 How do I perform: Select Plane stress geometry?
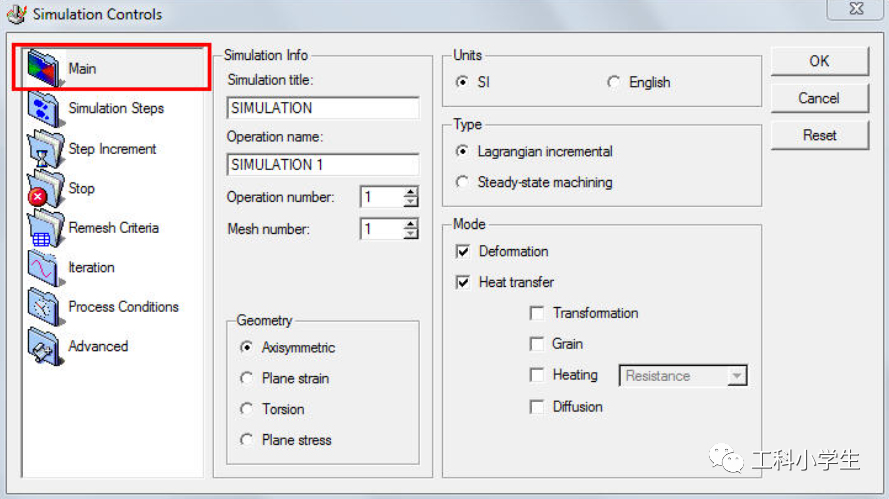click(246, 439)
